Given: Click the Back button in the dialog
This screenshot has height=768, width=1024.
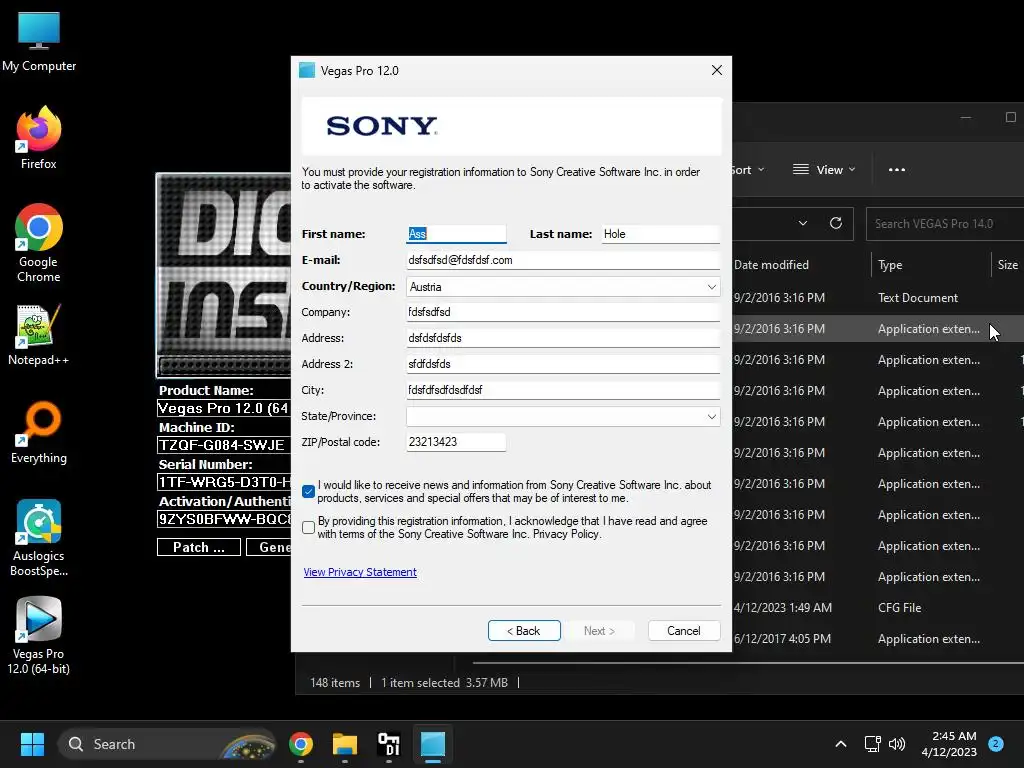Looking at the screenshot, I should click(x=524, y=631).
